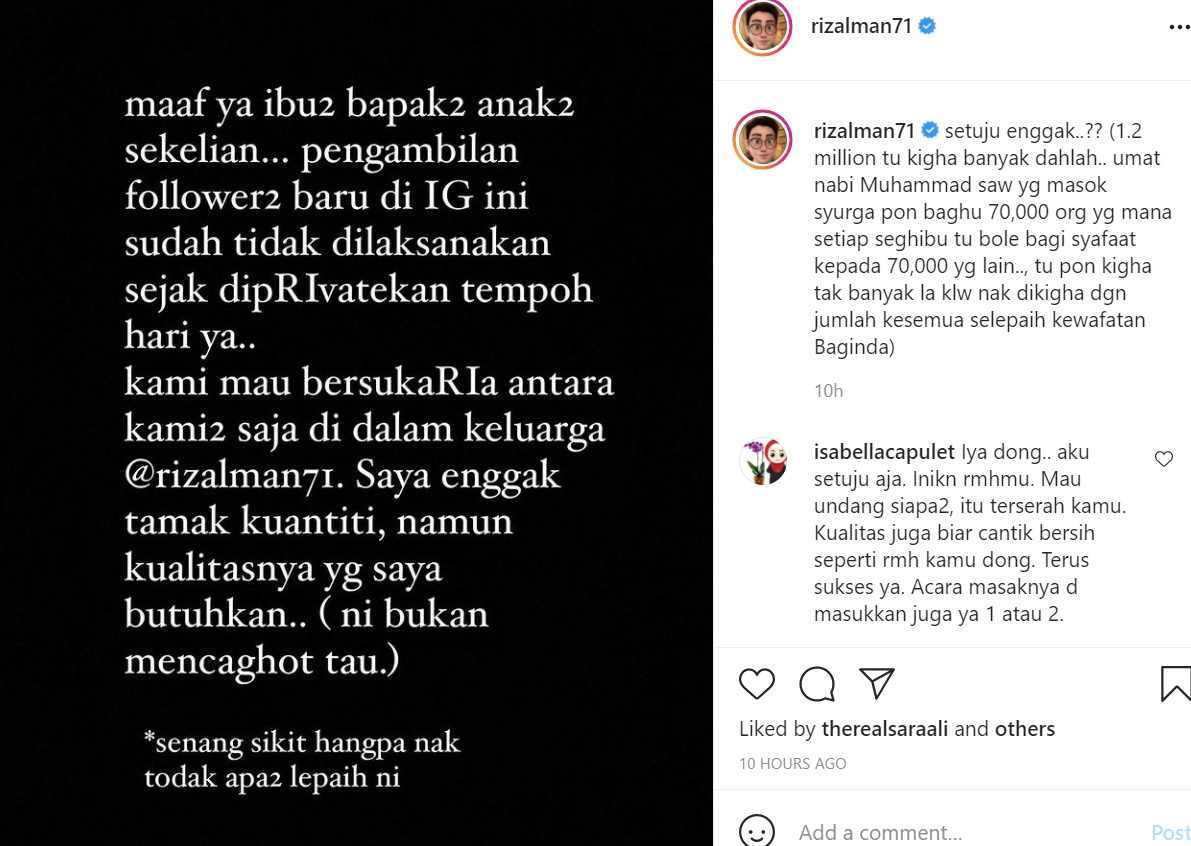Click the Post button
1191x846 pixels.
[1170, 833]
